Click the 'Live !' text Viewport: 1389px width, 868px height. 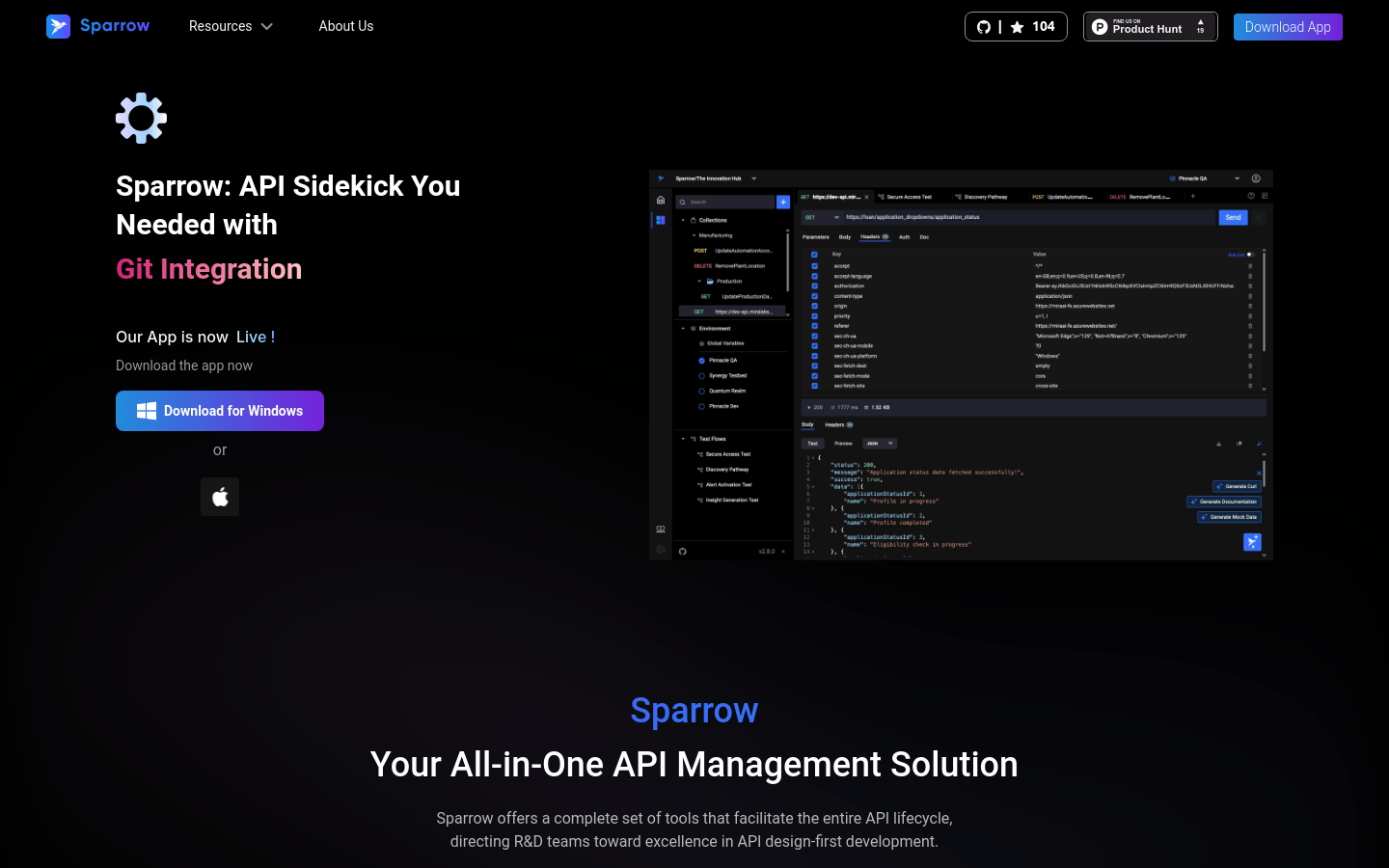[x=256, y=337]
